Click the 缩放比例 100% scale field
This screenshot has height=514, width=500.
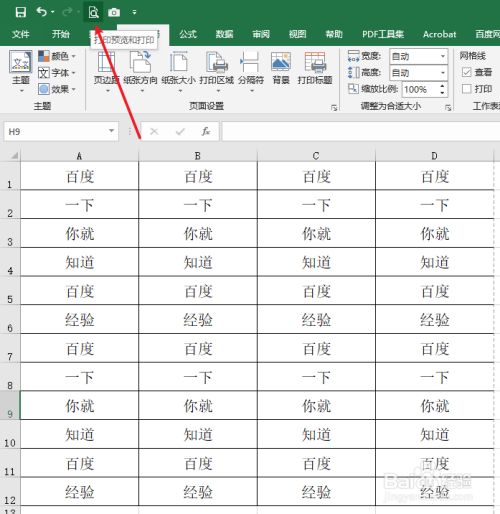[420, 89]
